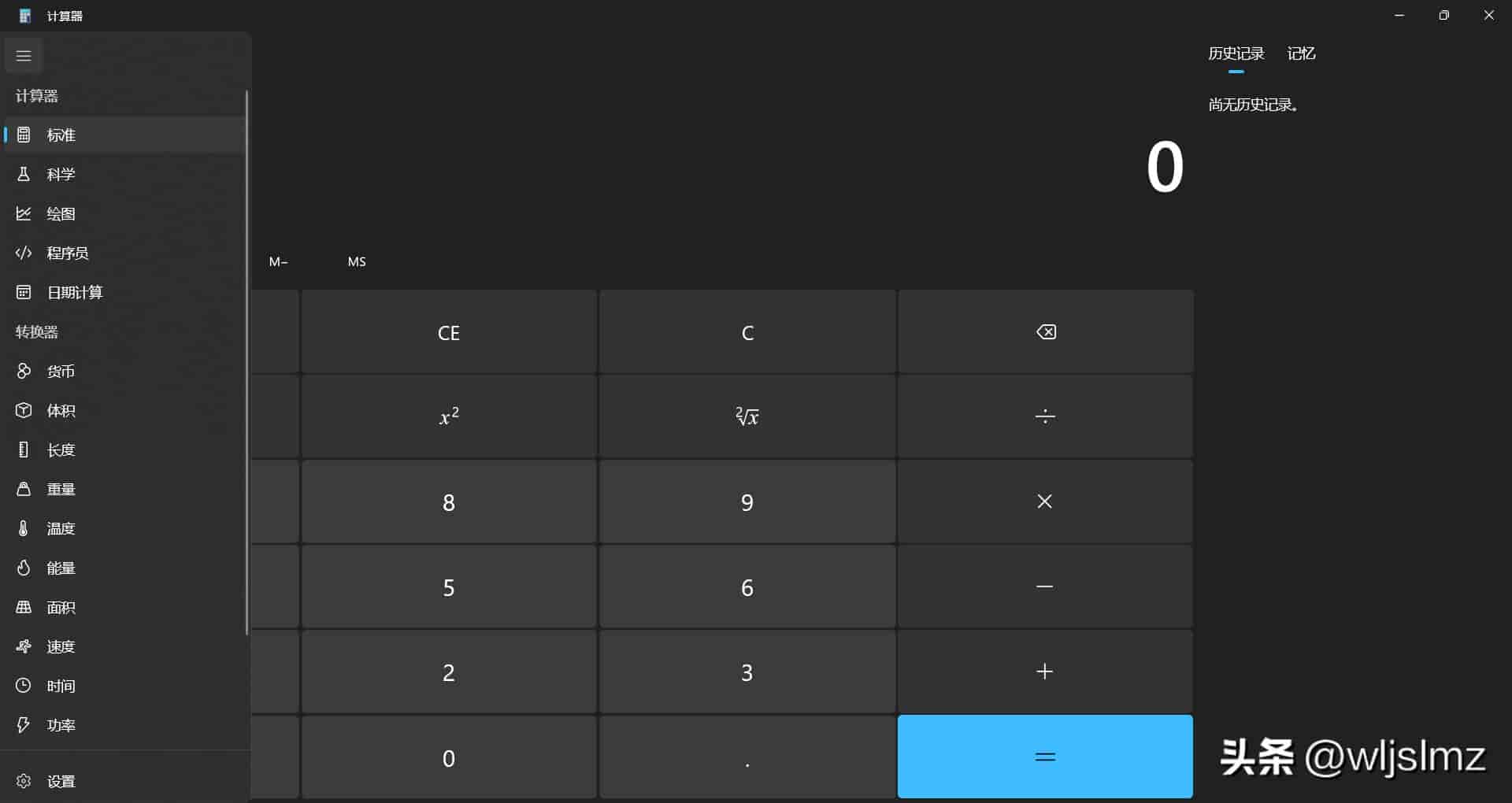This screenshot has height=803, width=1512.
Task: Open 设置 settings at sidebar bottom
Action: click(124, 781)
